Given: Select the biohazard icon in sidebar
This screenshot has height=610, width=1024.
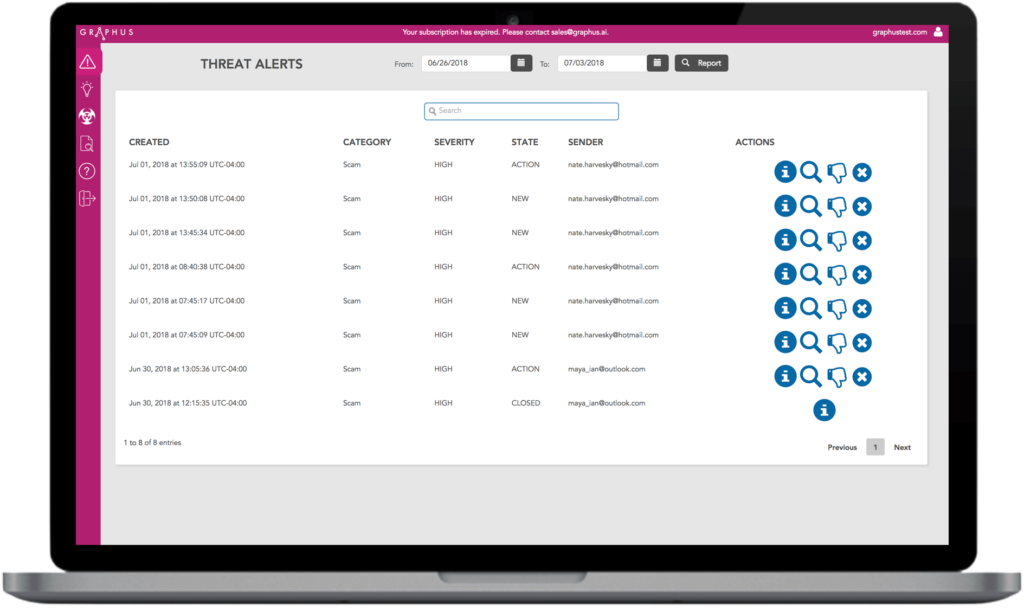Looking at the screenshot, I should click(x=87, y=116).
